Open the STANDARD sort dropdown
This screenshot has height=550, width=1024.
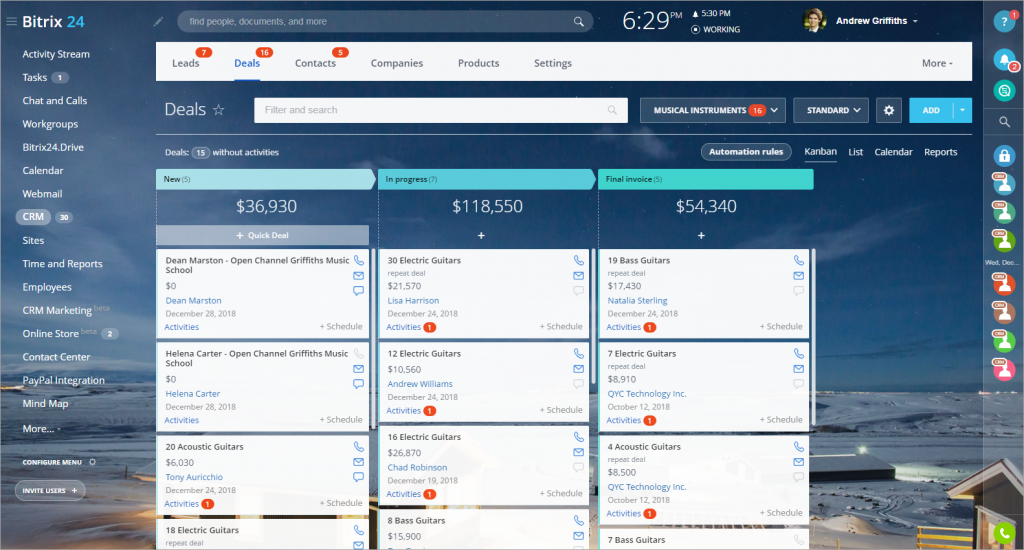pyautogui.click(x=831, y=110)
